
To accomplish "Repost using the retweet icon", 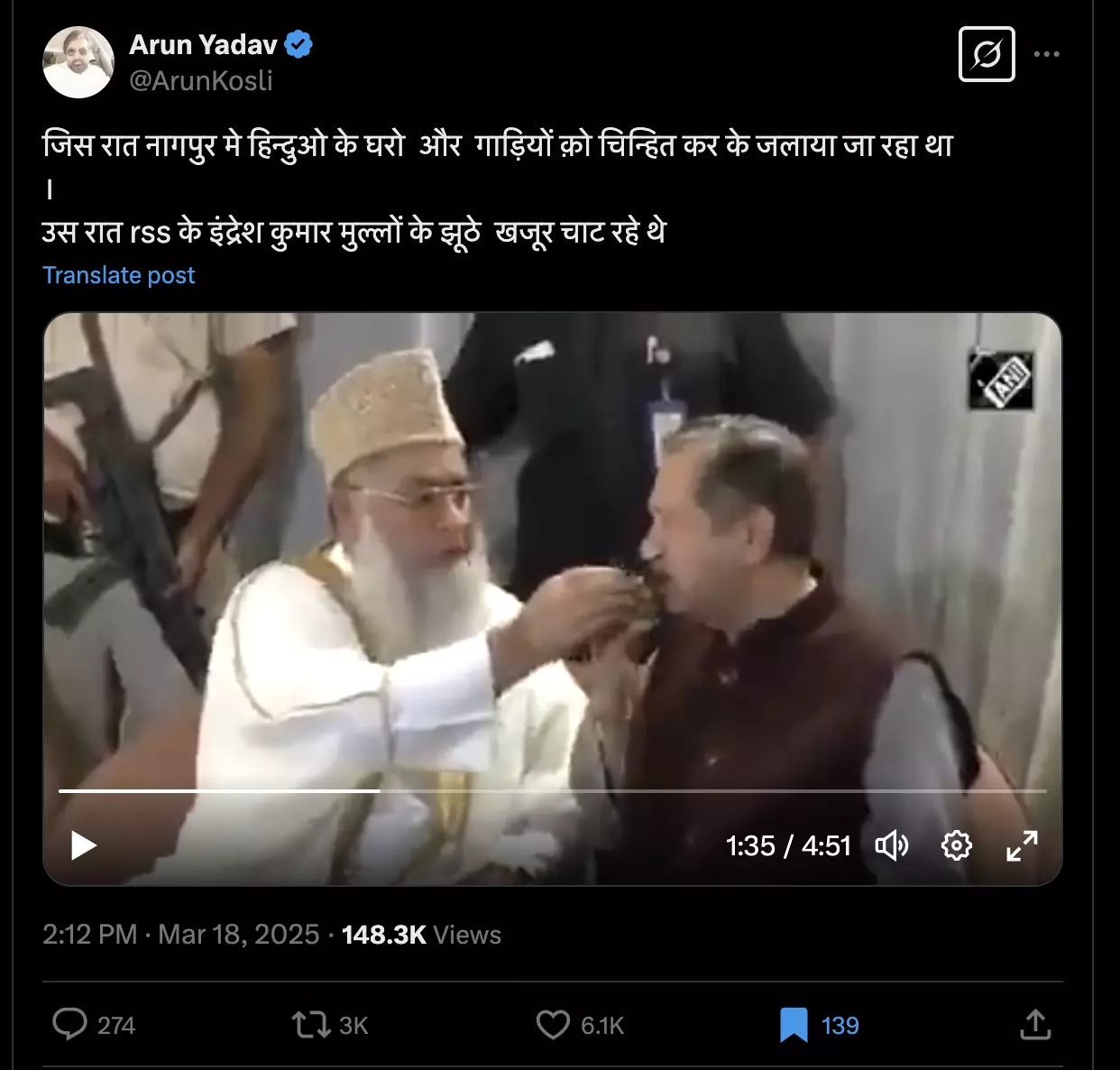I will click(x=311, y=1025).
